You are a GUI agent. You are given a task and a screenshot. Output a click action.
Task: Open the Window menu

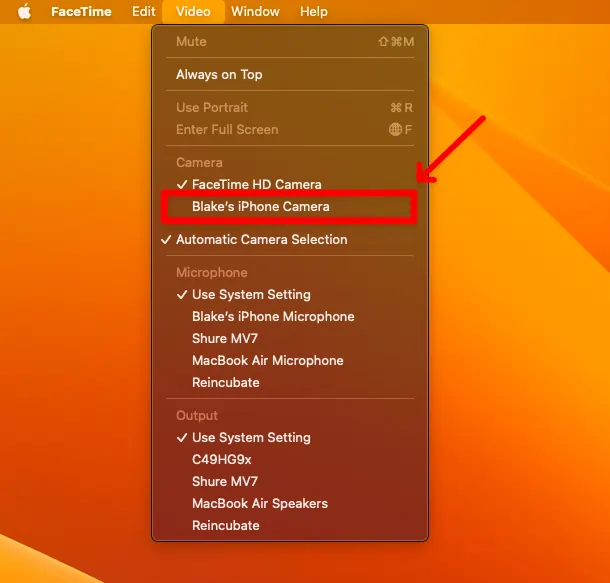tap(255, 12)
